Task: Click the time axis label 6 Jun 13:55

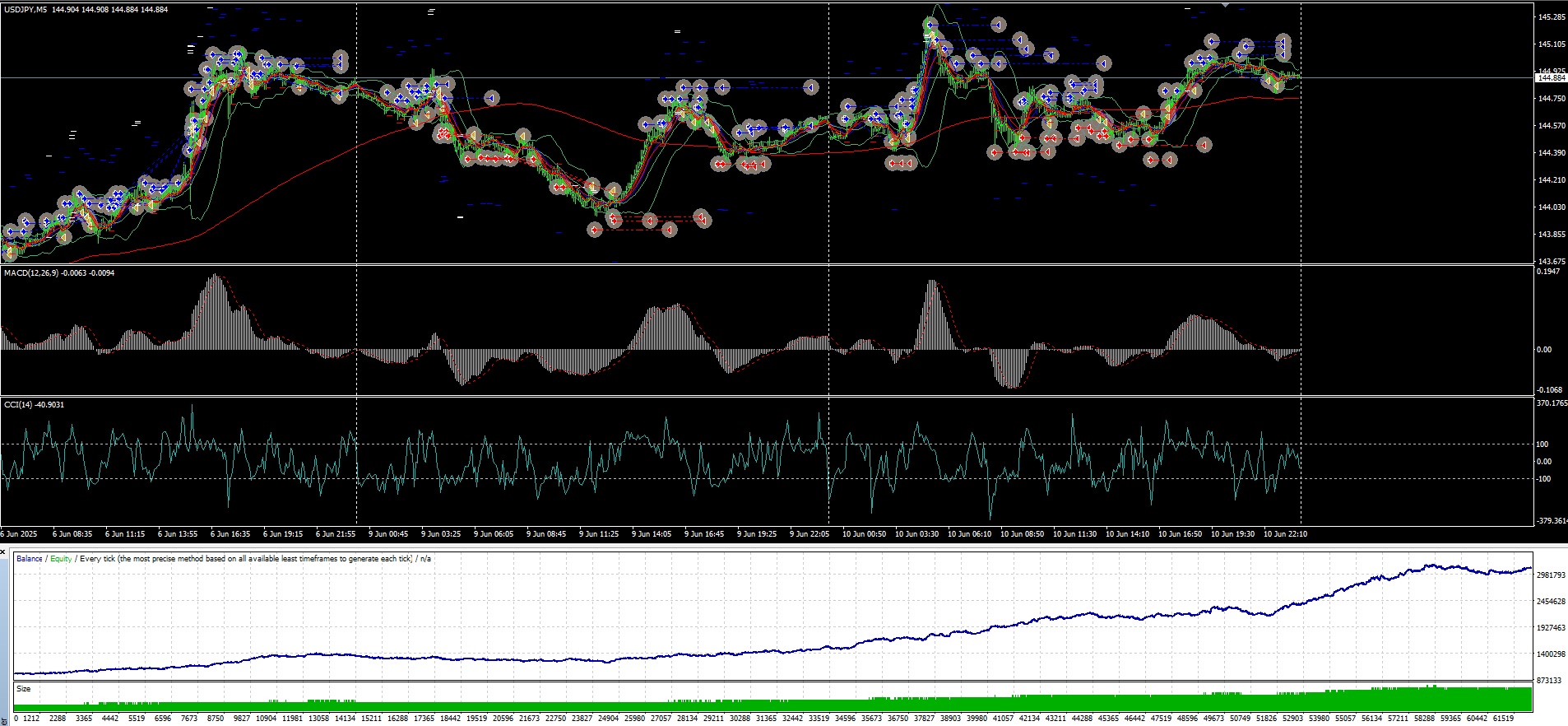Action: pos(178,534)
